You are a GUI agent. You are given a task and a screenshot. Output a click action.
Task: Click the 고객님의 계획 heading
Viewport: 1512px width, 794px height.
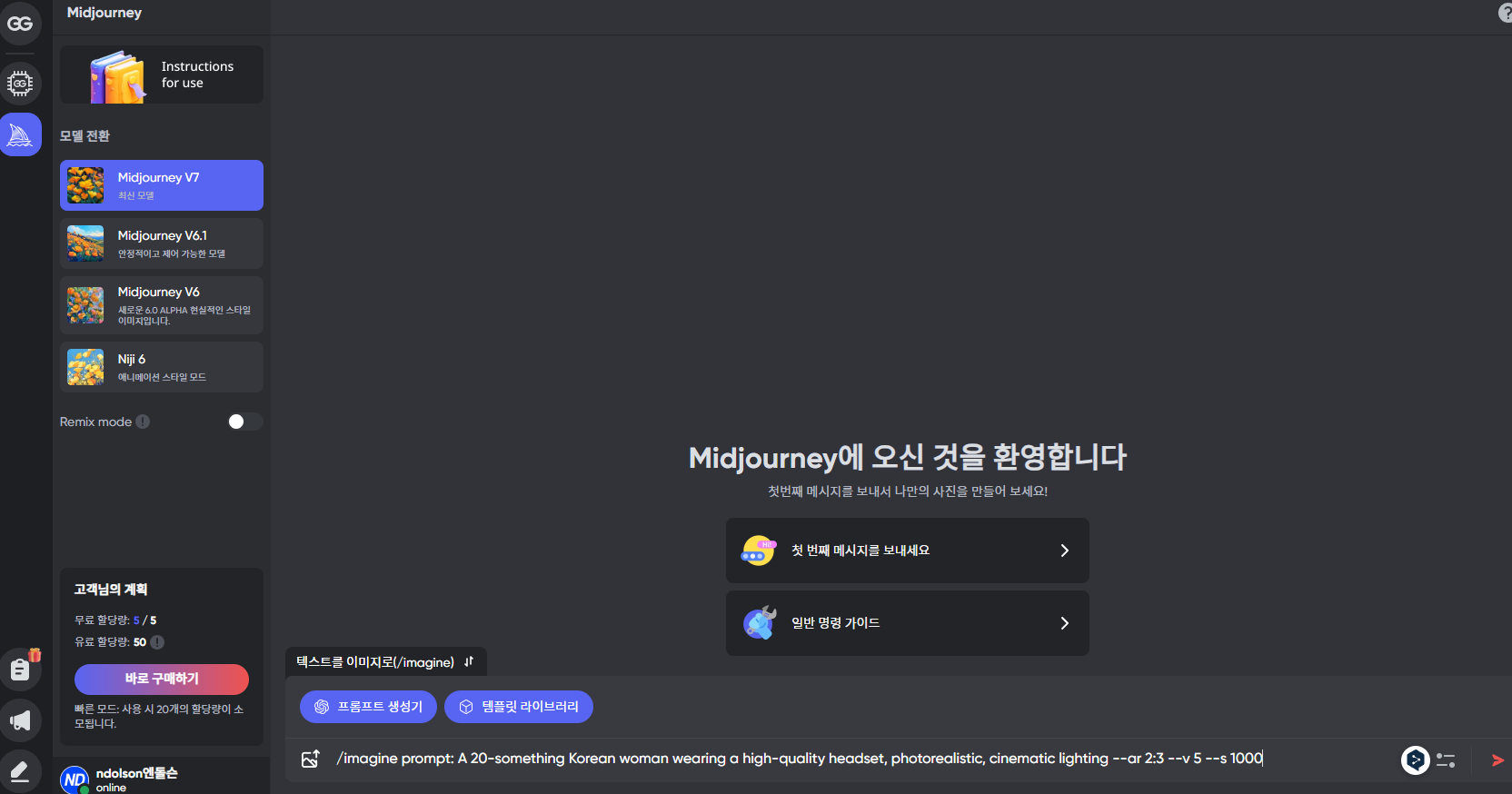tap(111, 590)
